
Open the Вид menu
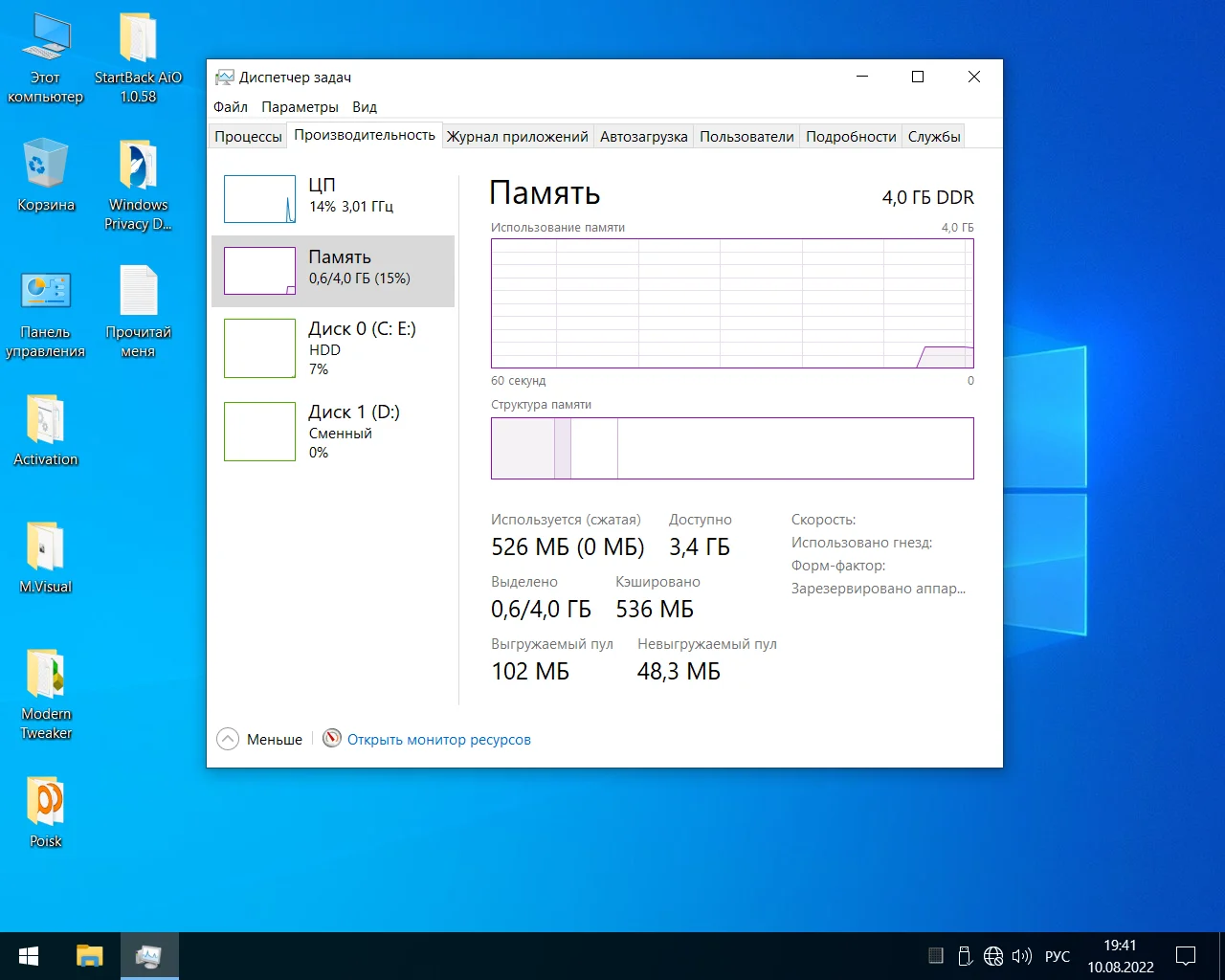pos(365,107)
